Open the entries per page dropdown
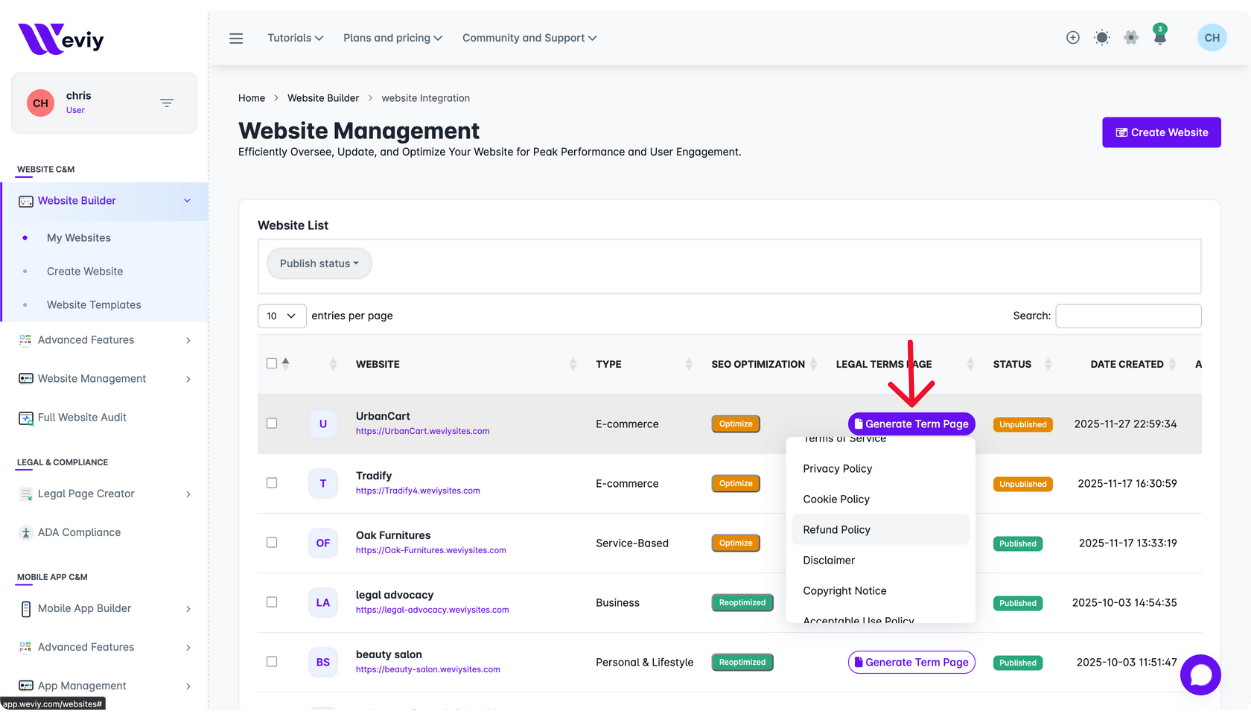1251x720 pixels. [x=282, y=316]
